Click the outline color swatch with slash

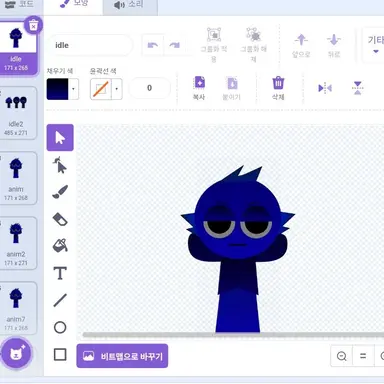tap(101, 89)
